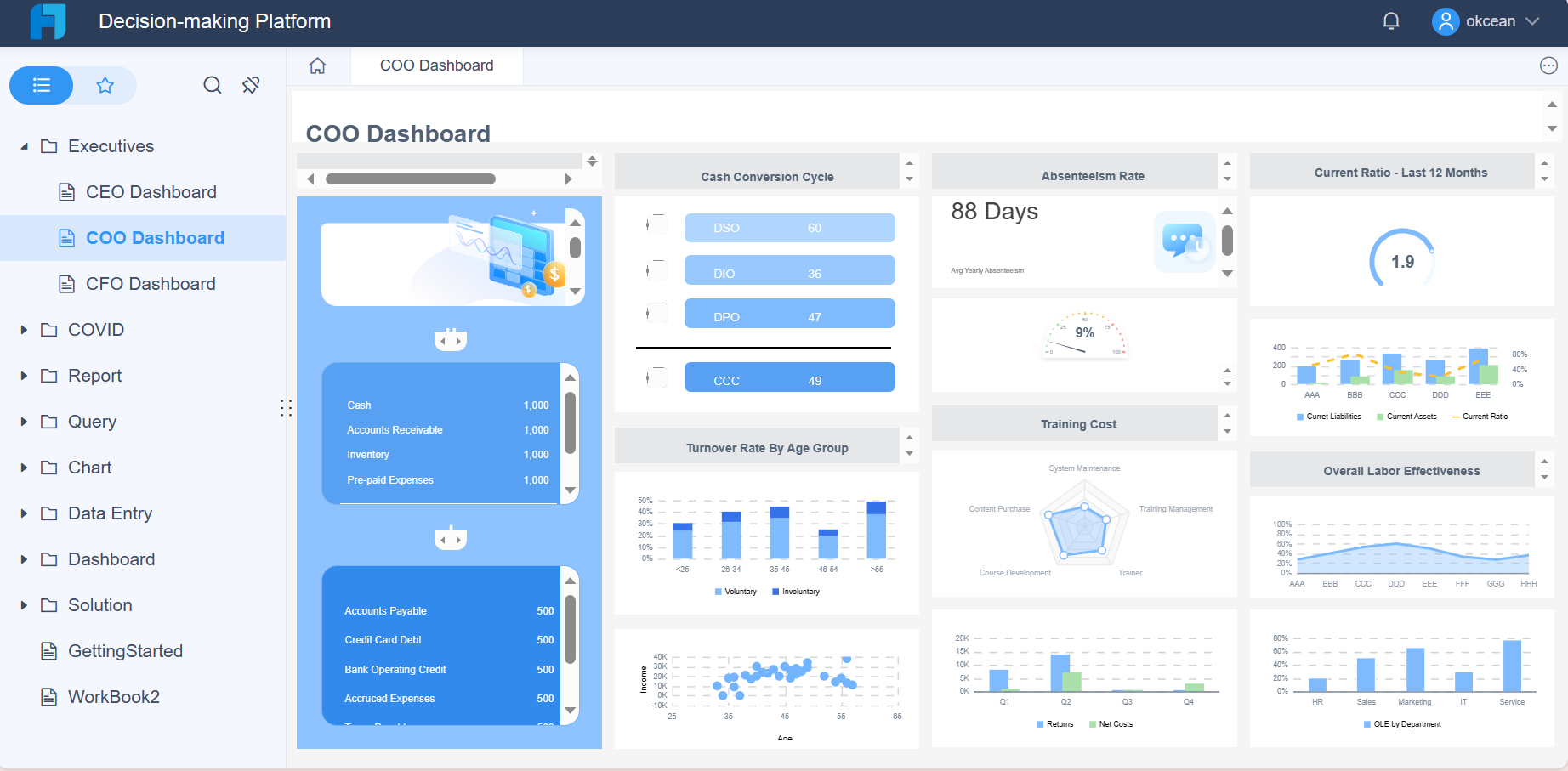
Task: Select the COO Dashboard tab
Action: [436, 65]
